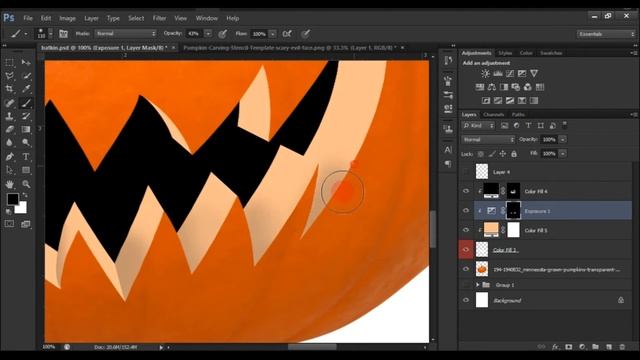Image resolution: width=640 pixels, height=360 pixels.
Task: Select the Clone Stamp tool
Action: click(9, 116)
